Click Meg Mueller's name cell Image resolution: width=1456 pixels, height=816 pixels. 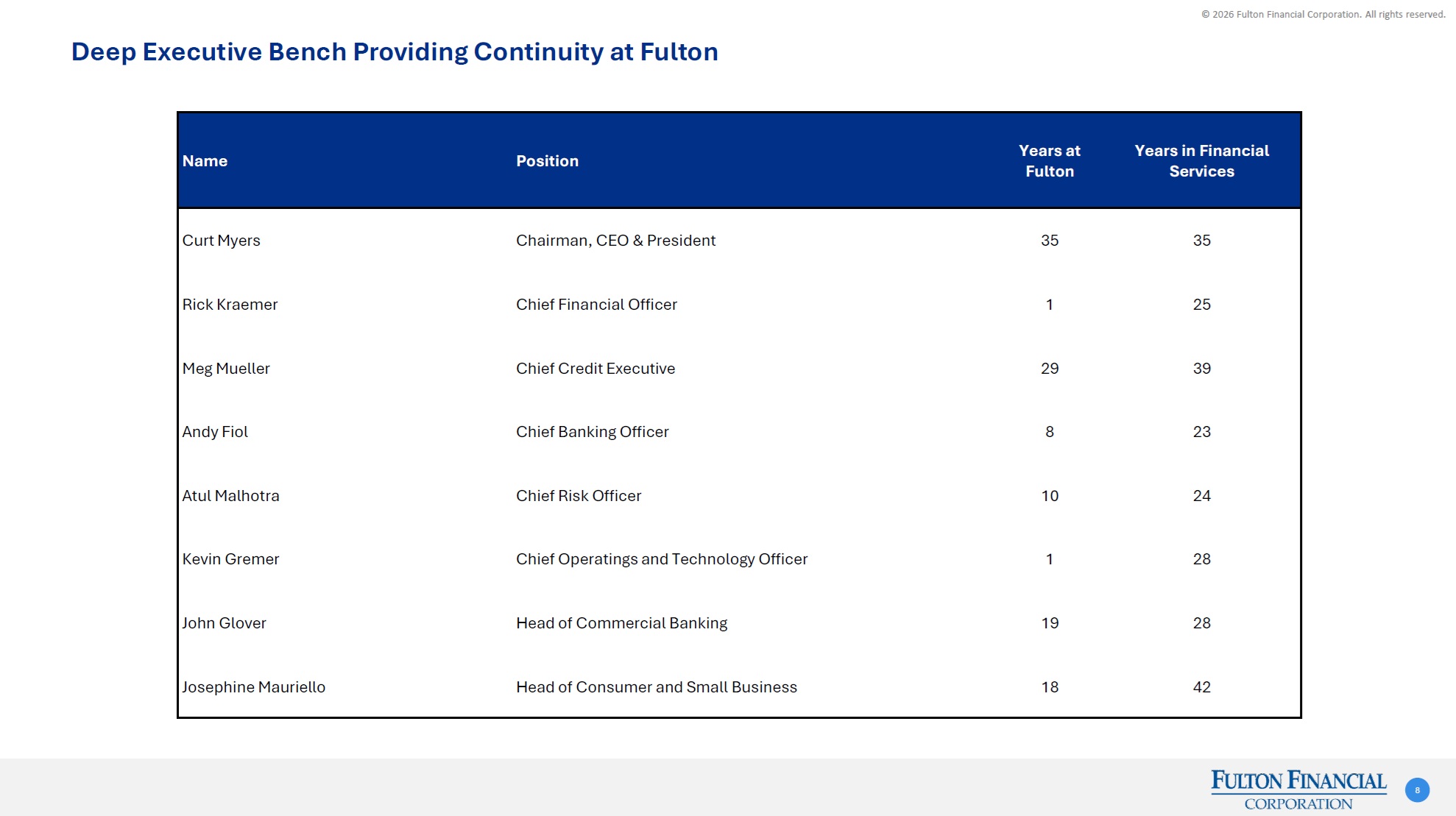click(x=226, y=369)
